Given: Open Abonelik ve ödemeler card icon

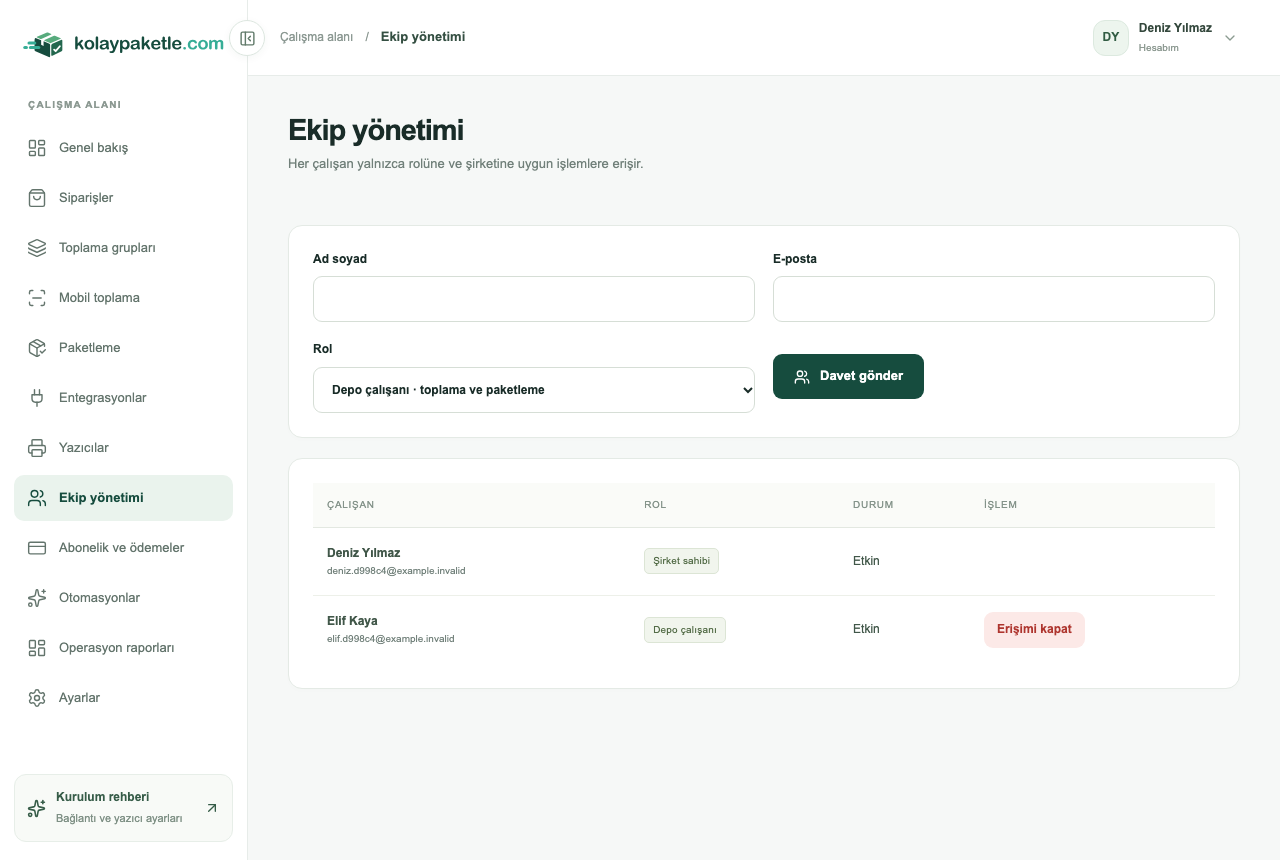Looking at the screenshot, I should click(x=37, y=548).
